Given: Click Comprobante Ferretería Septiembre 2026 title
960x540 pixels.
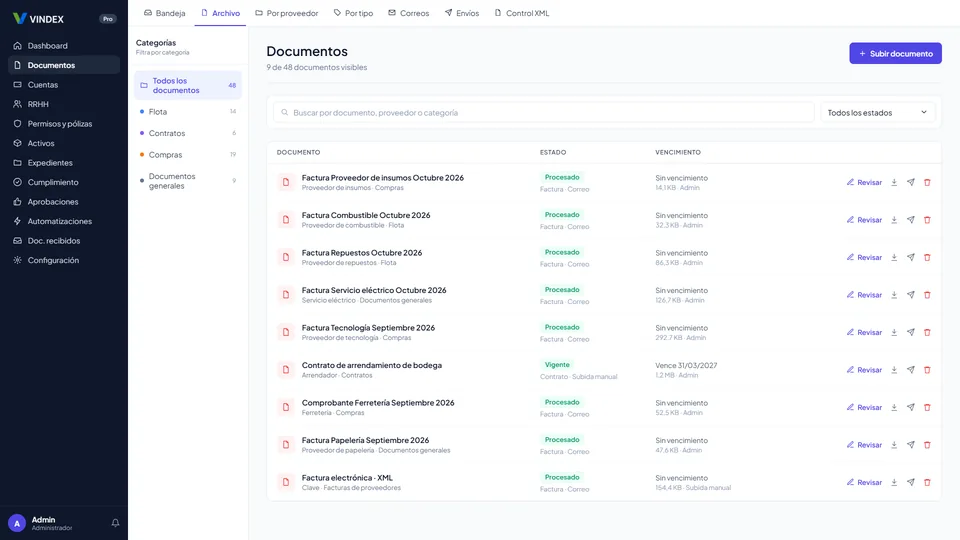Looking at the screenshot, I should [378, 403].
